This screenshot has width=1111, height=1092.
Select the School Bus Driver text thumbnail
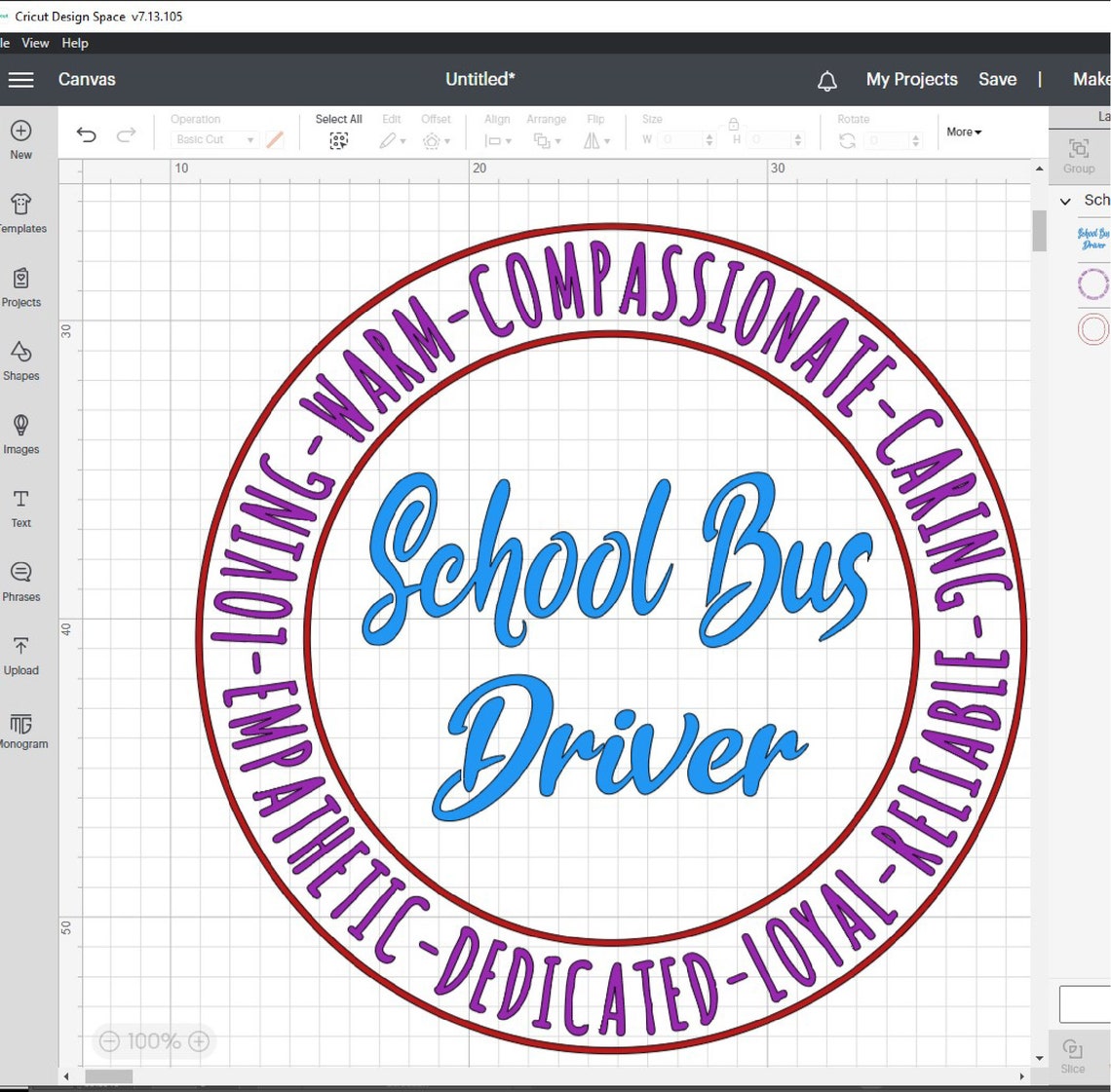coord(1092,238)
